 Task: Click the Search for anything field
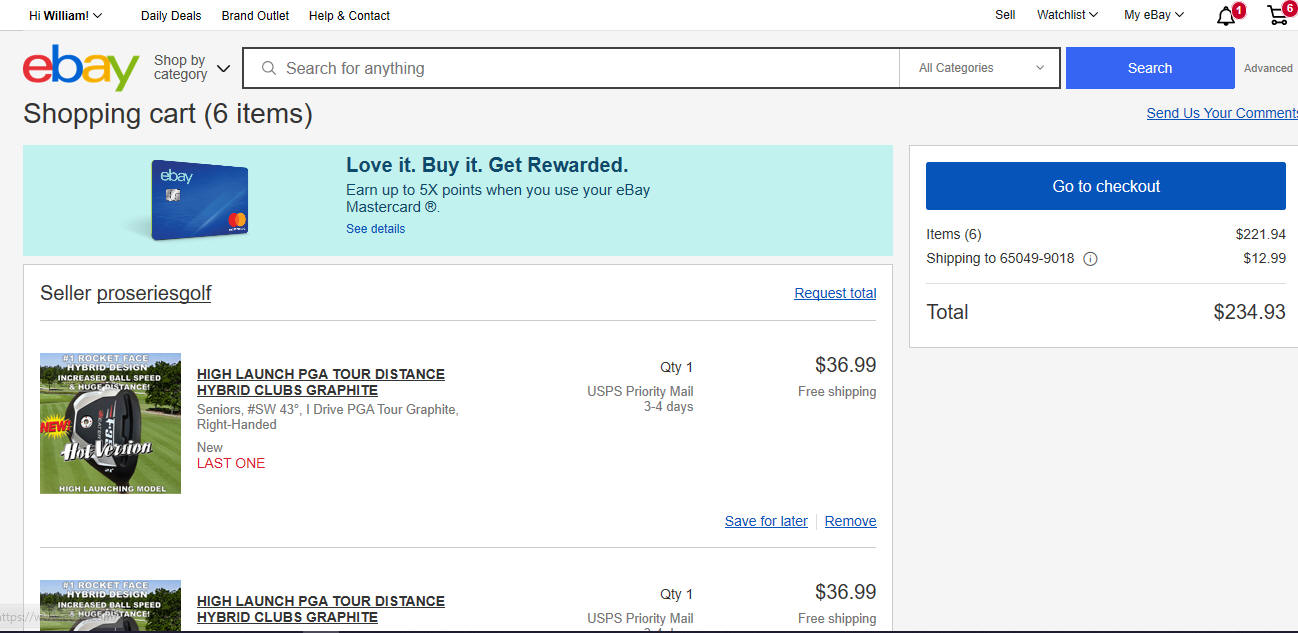click(571, 68)
